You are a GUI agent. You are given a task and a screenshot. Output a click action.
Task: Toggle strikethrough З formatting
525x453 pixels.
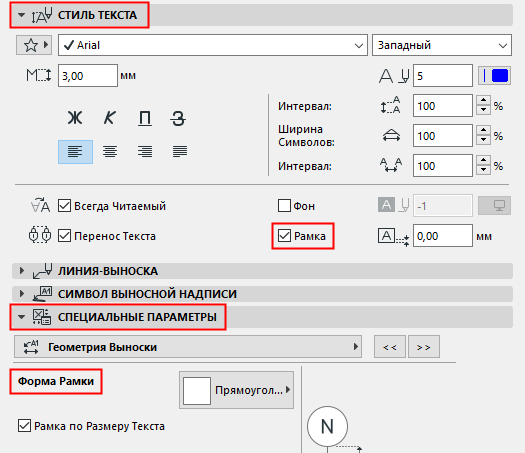(x=178, y=118)
